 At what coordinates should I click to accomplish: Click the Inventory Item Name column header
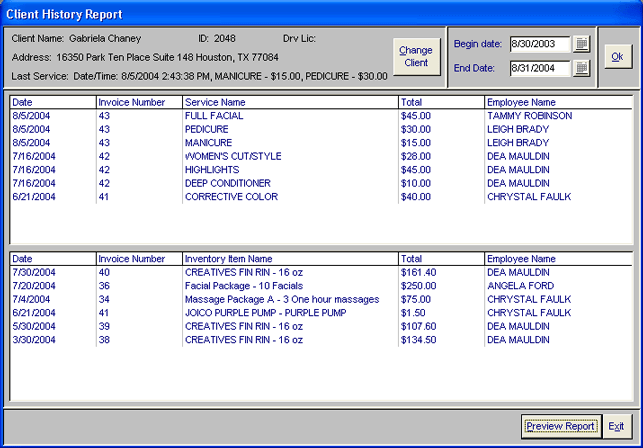pyautogui.click(x=290, y=259)
